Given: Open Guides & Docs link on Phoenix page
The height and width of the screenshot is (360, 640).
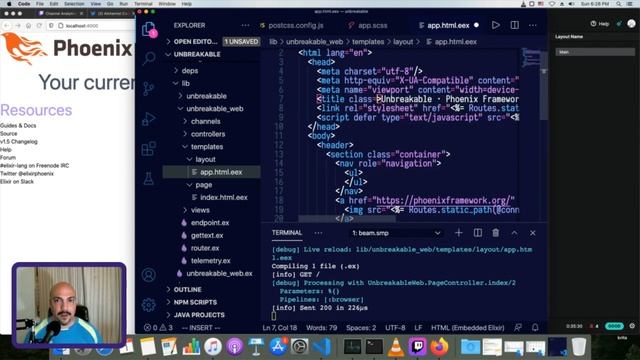Looking at the screenshot, I should (18, 126).
